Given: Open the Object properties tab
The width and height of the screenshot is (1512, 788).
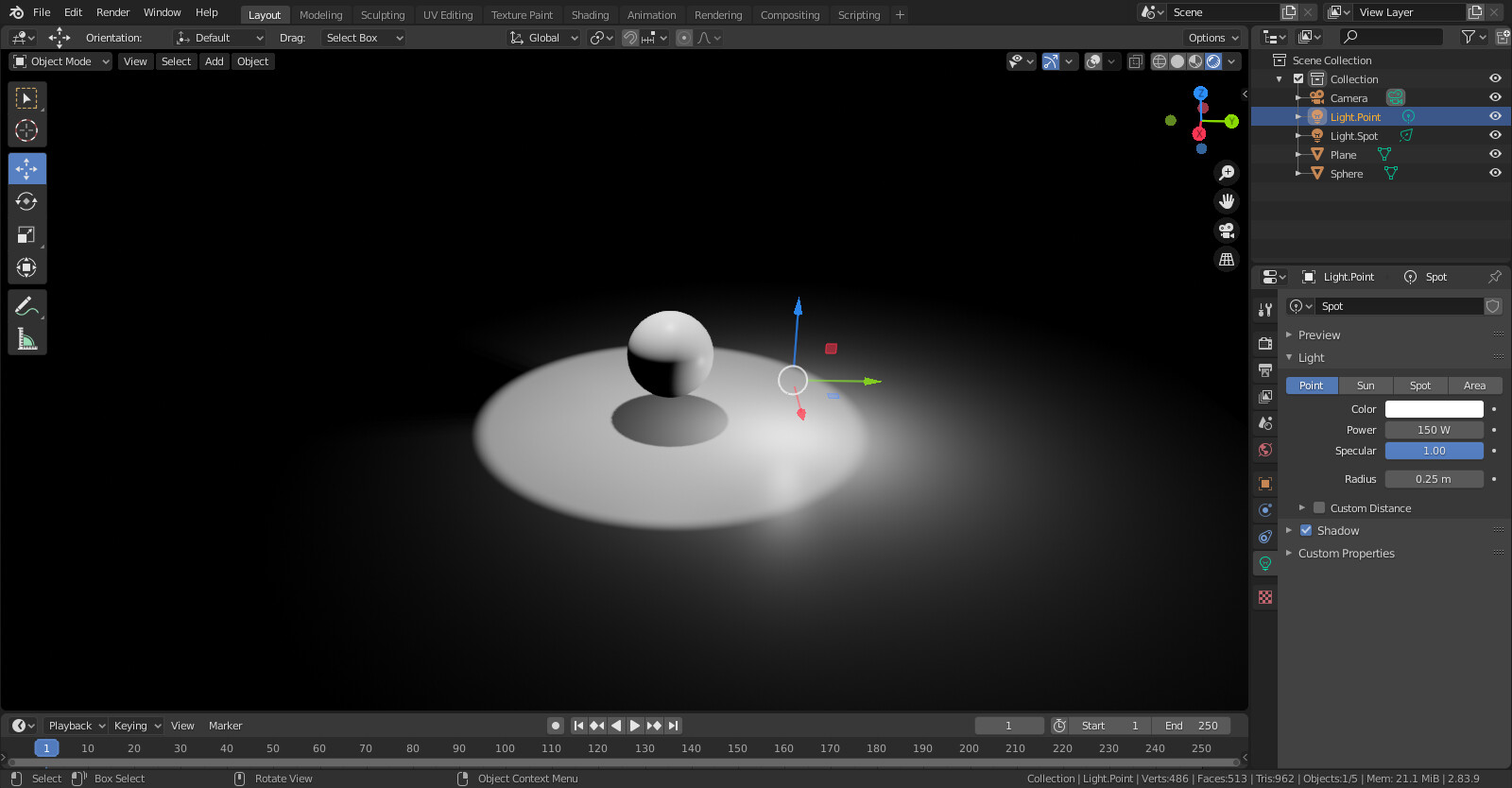Looking at the screenshot, I should pos(1265,484).
